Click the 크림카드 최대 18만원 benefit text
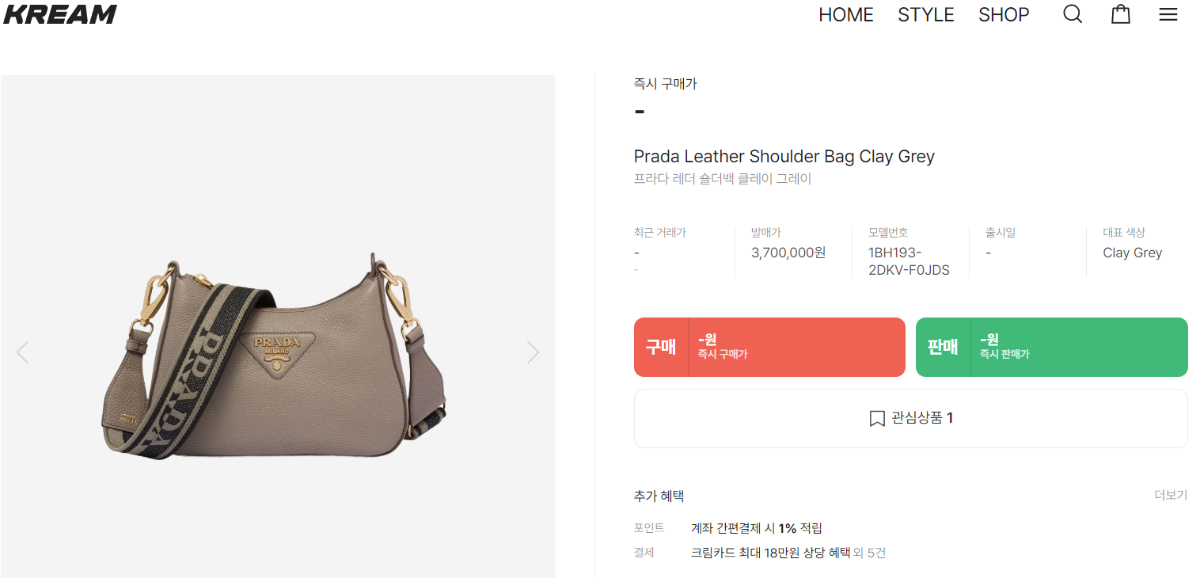 [x=770, y=552]
